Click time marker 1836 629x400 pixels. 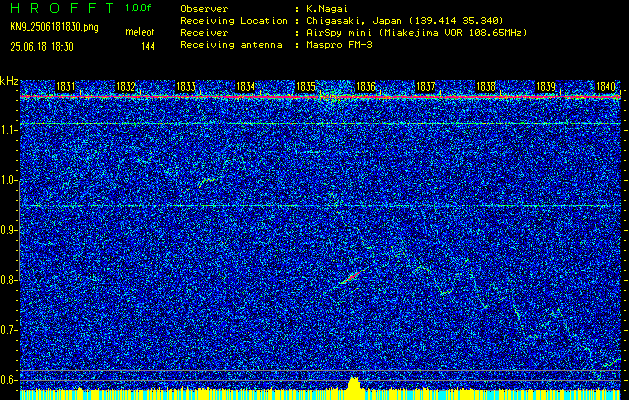(x=366, y=86)
